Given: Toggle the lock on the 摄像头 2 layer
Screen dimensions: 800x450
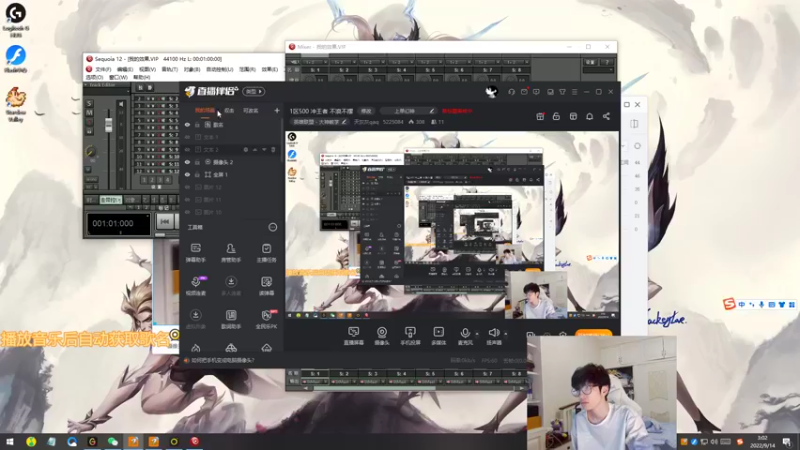Looking at the screenshot, I should tap(197, 162).
